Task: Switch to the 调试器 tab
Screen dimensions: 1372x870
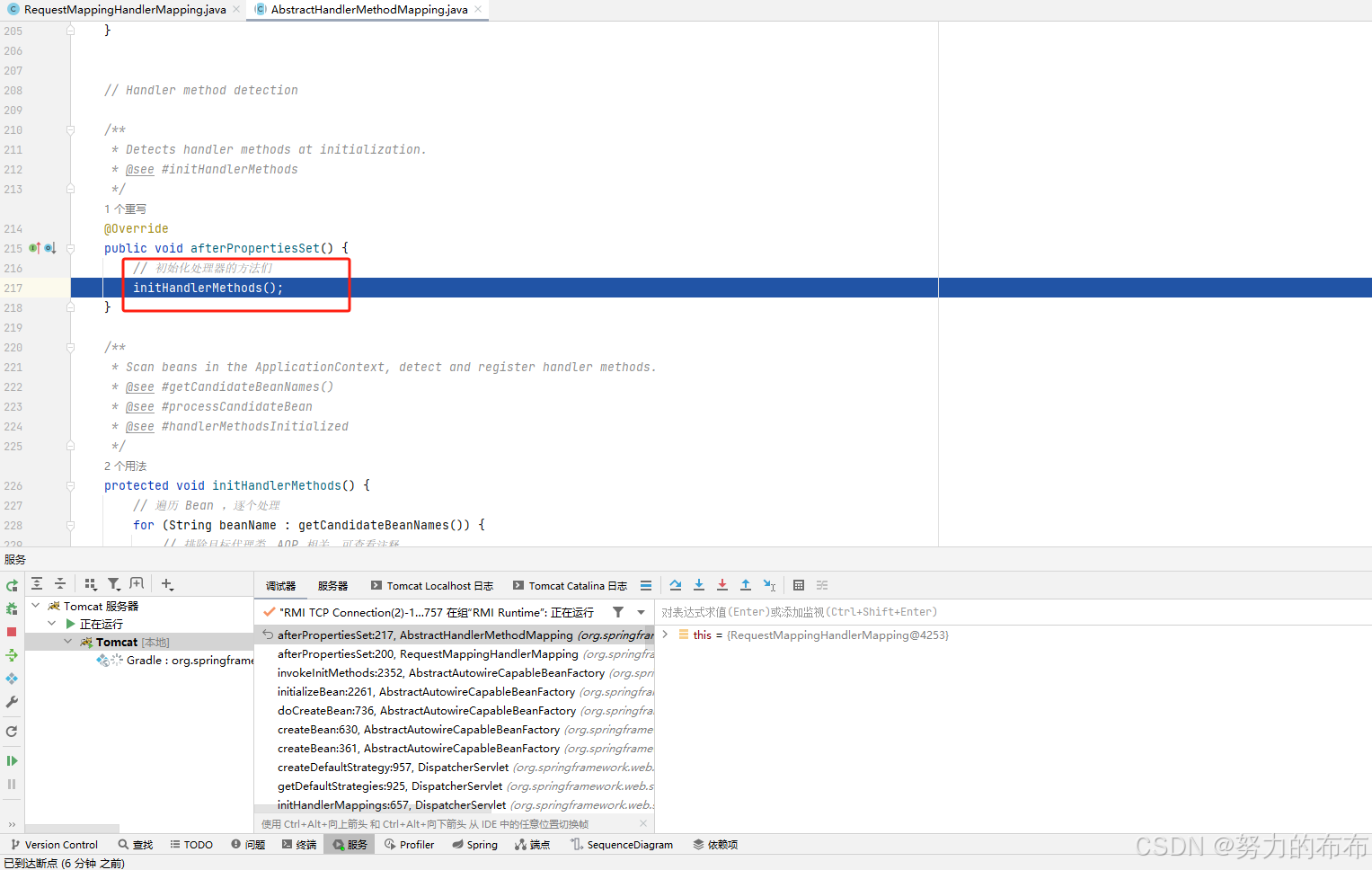Action: (x=280, y=586)
